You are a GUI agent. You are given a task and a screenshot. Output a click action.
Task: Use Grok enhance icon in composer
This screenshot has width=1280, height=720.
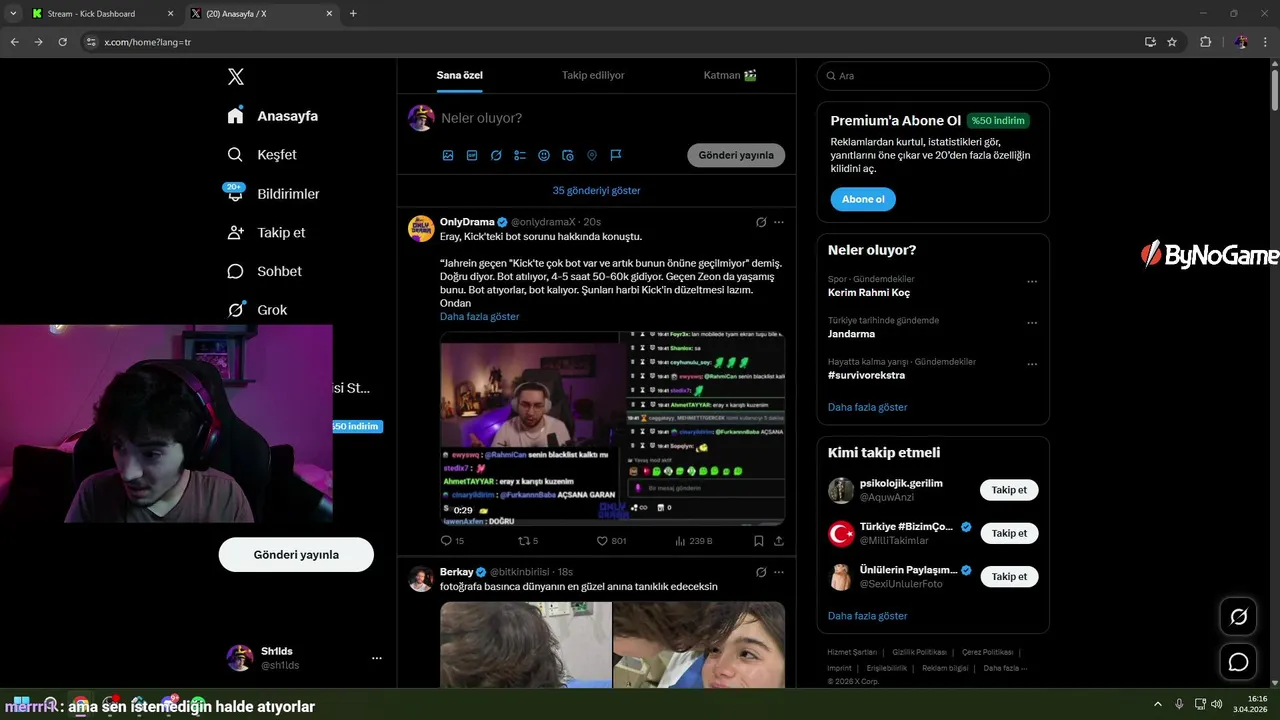pyautogui.click(x=496, y=155)
